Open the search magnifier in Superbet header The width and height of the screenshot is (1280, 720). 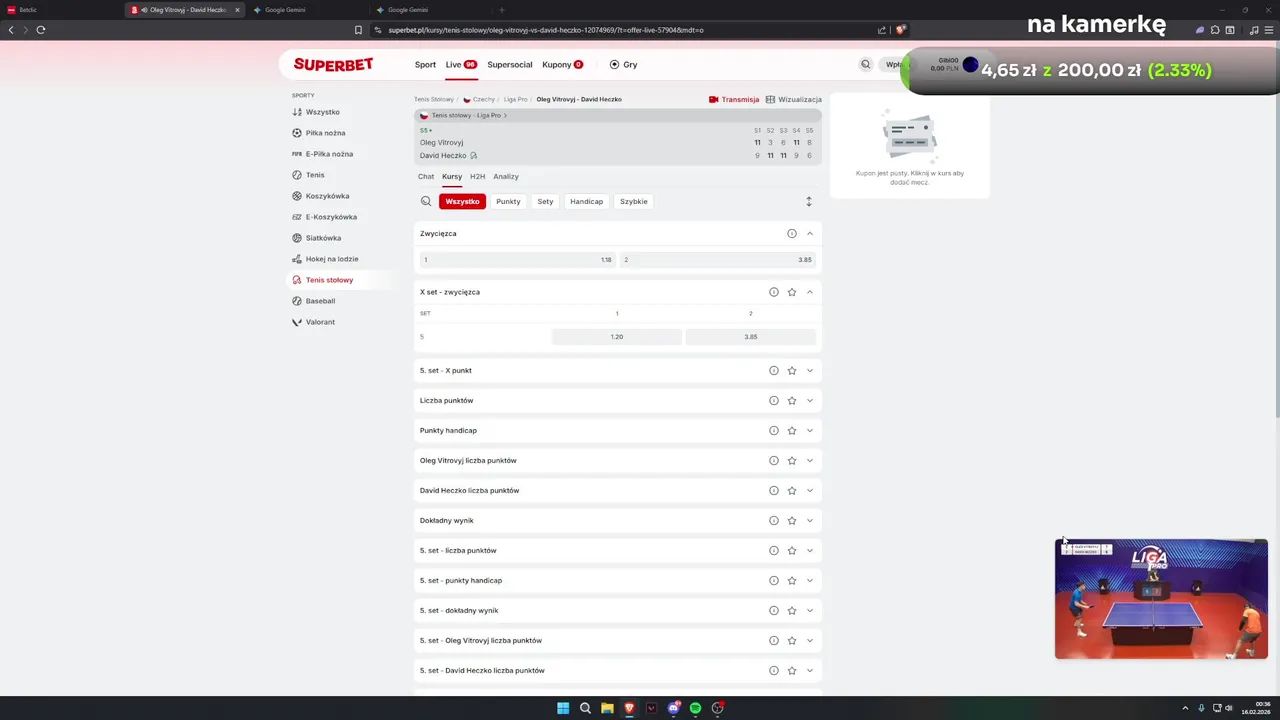click(866, 64)
